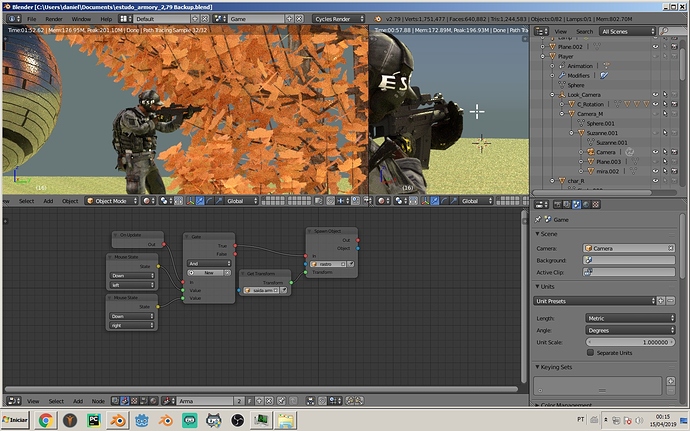Viewport: 690px width, 431px height.
Task: Open the File menu
Action: tap(32, 19)
